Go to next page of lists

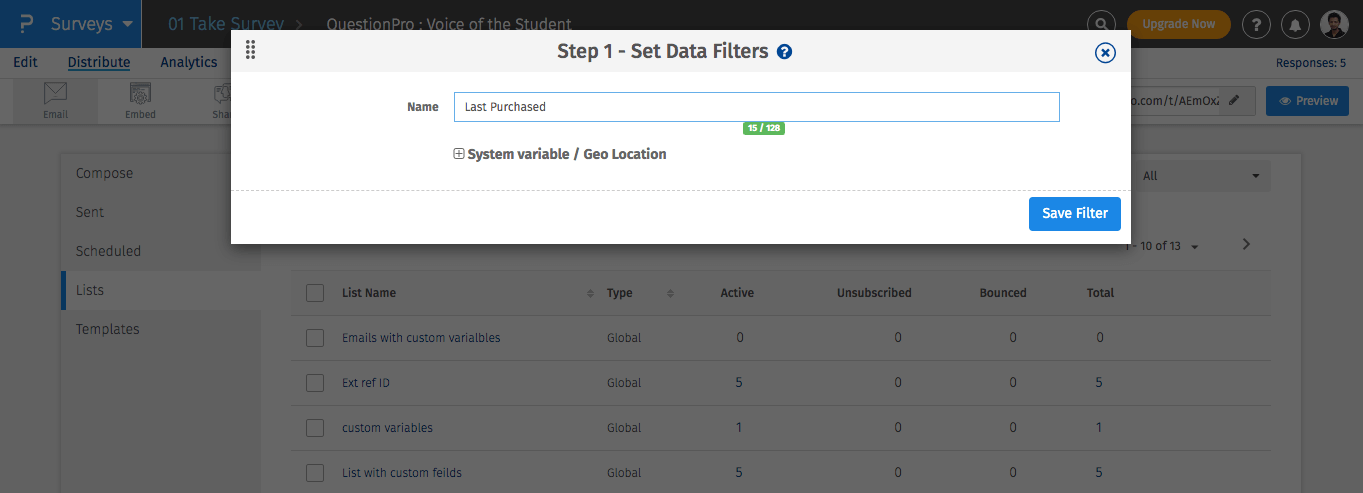coord(1246,244)
